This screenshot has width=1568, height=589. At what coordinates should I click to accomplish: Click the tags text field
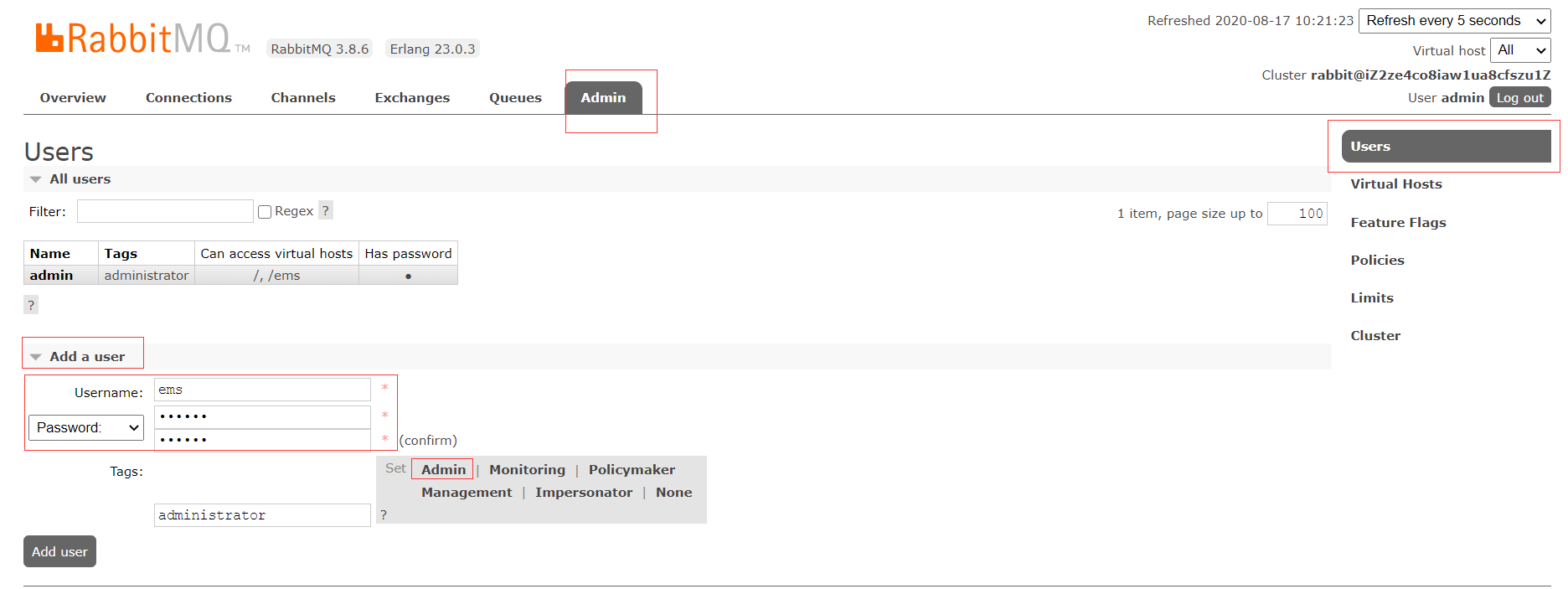point(262,515)
